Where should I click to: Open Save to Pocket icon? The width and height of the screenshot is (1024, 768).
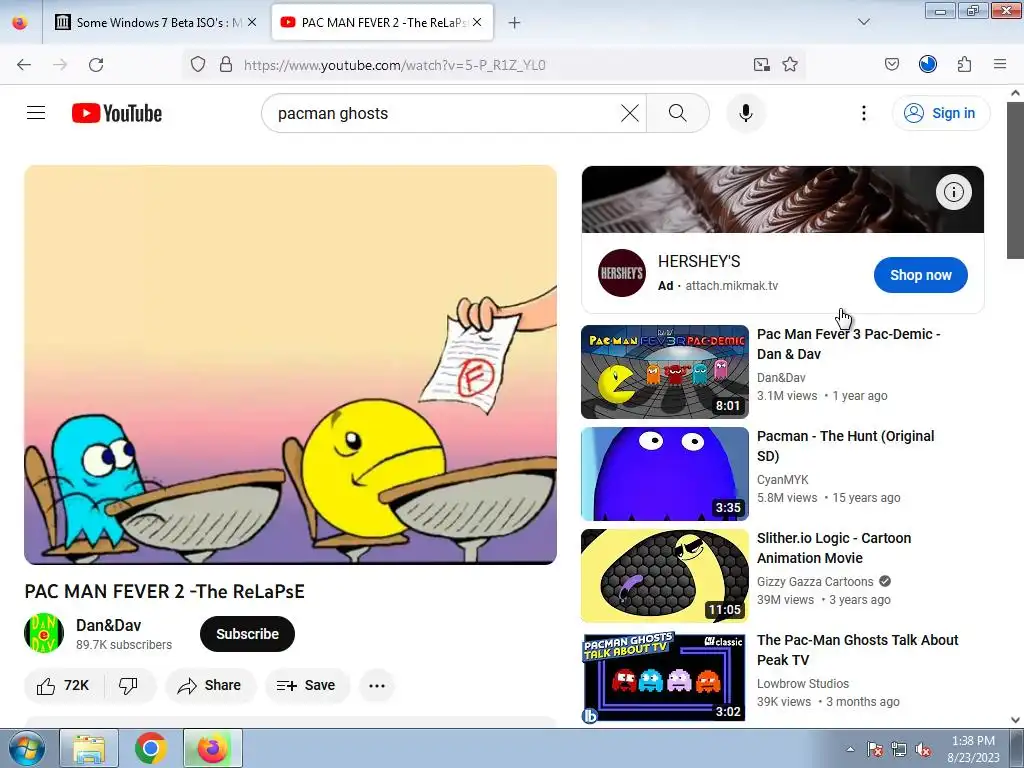click(x=891, y=65)
